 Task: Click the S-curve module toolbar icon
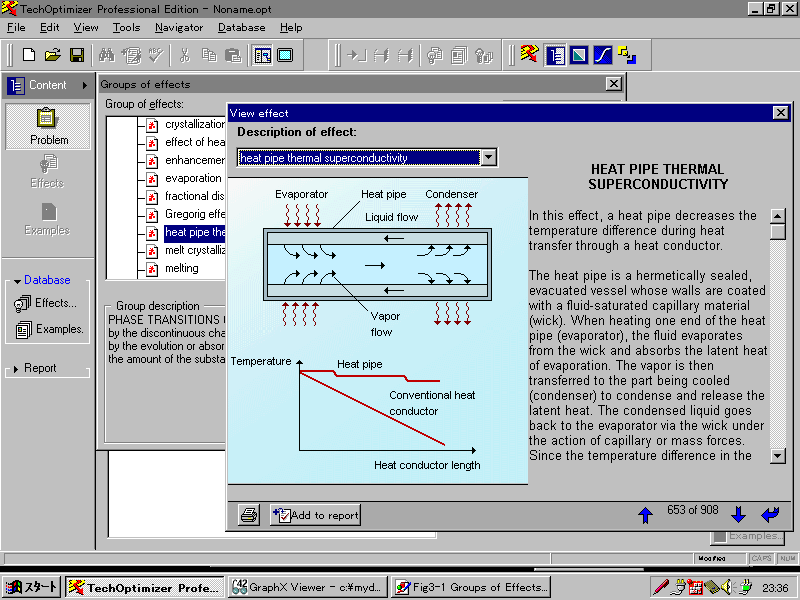pos(603,55)
